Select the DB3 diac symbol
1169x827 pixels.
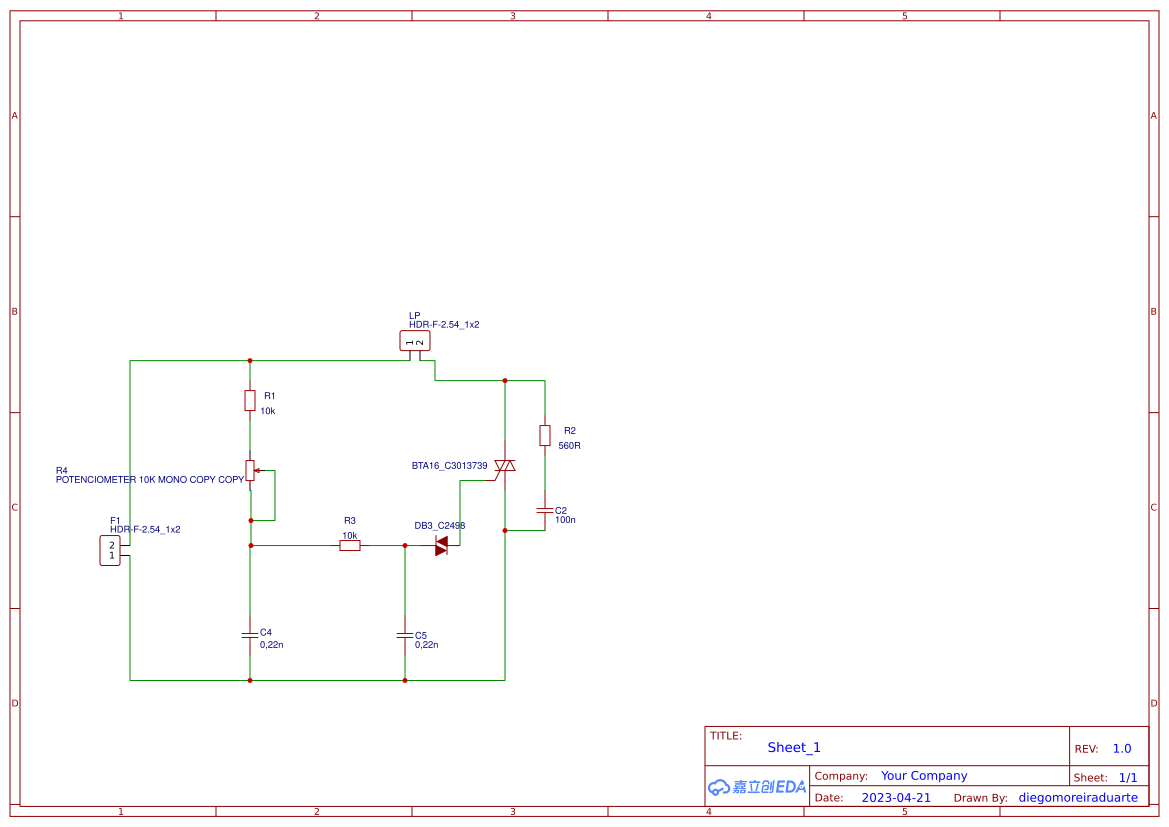[x=440, y=545]
